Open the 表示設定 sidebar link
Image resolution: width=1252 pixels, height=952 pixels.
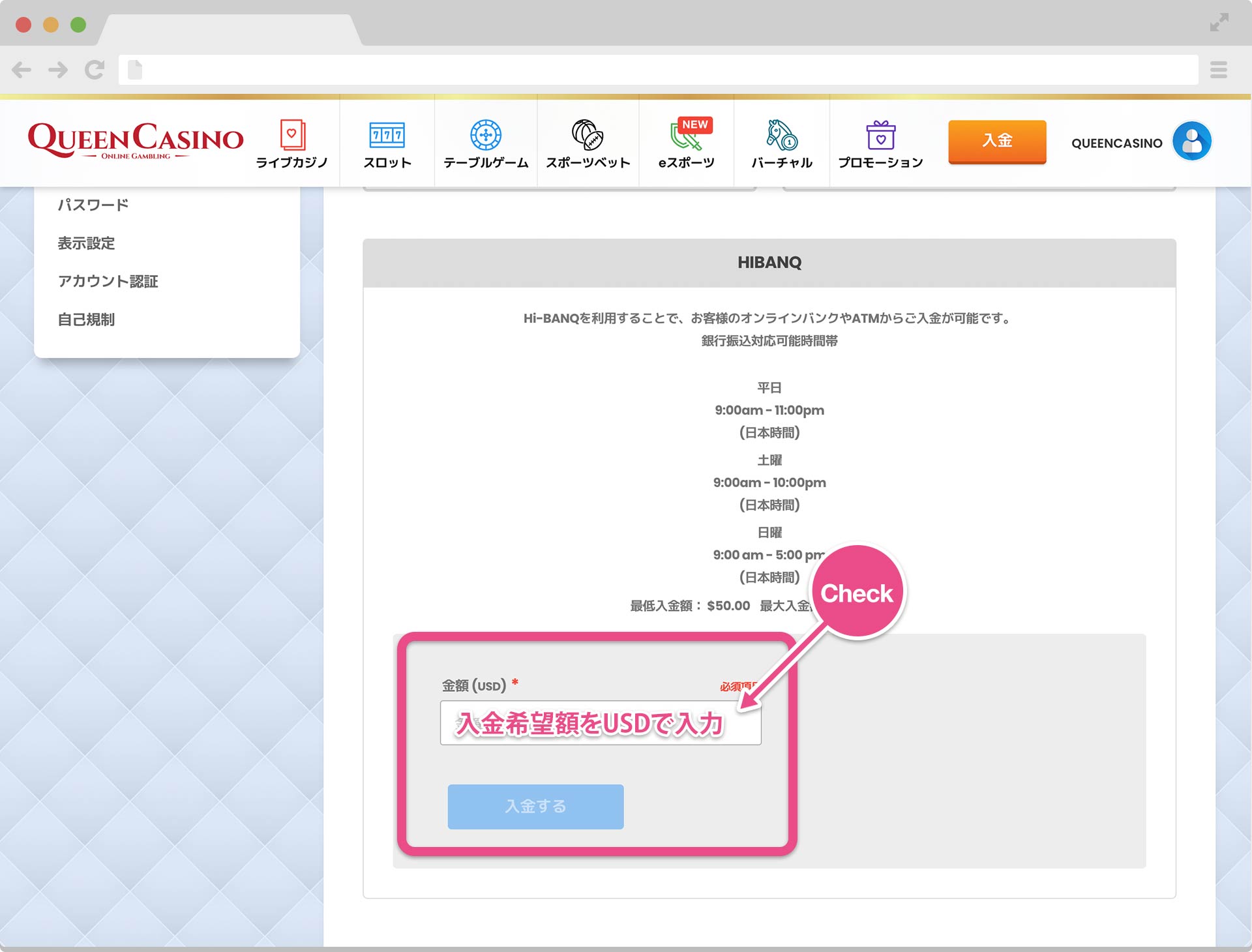86,243
